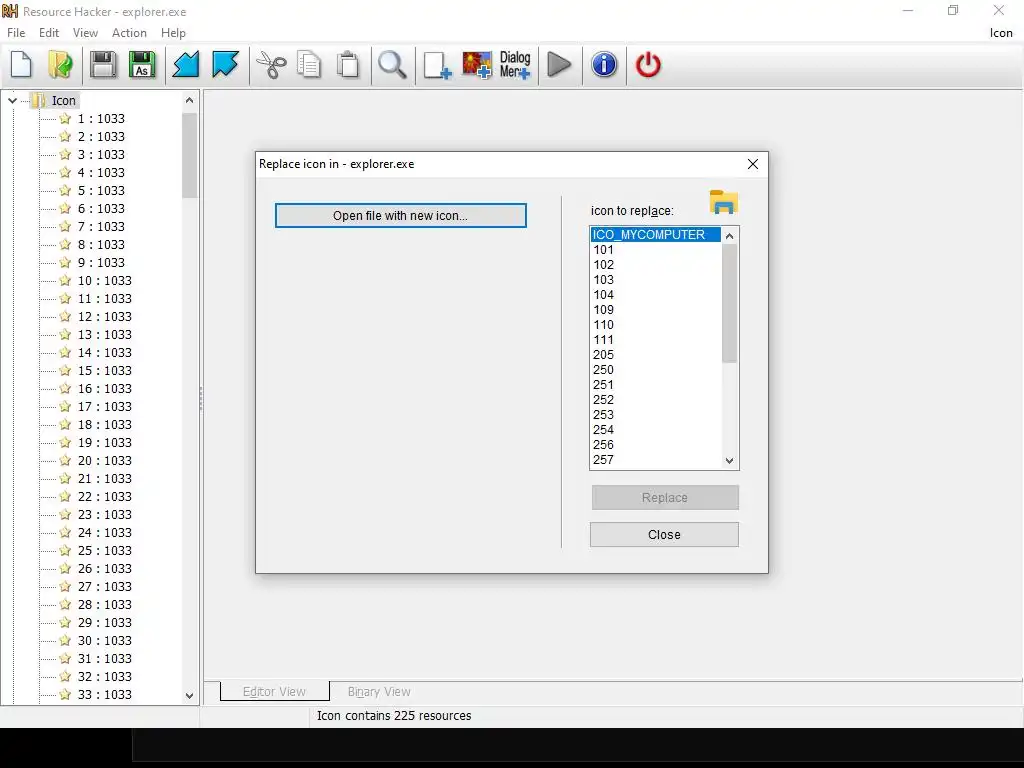Viewport: 1024px width, 768px height.
Task: Switch to the Binary View tab
Action: [x=379, y=692]
